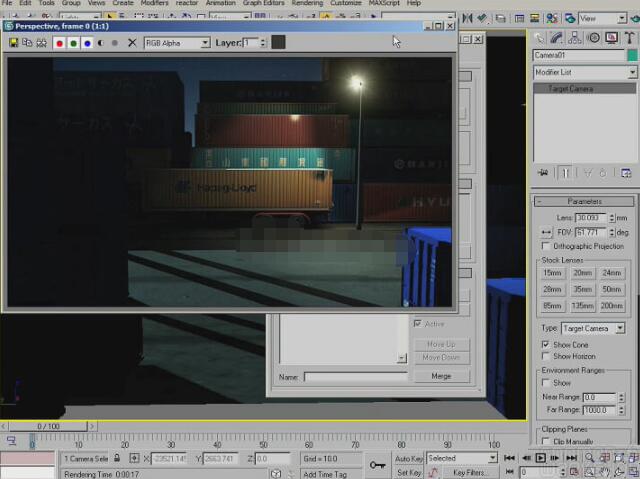Switch to the Display panel tab
The height and width of the screenshot is (479, 640).
(x=611, y=38)
